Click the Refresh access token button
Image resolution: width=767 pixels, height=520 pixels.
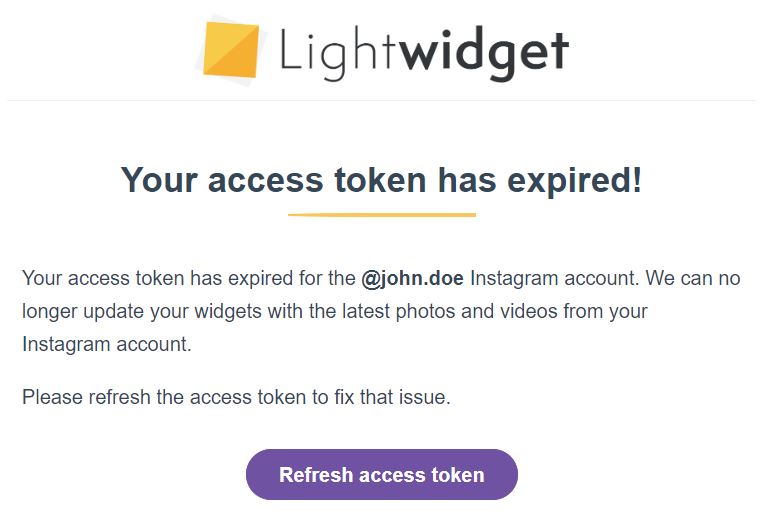pyautogui.click(x=382, y=475)
